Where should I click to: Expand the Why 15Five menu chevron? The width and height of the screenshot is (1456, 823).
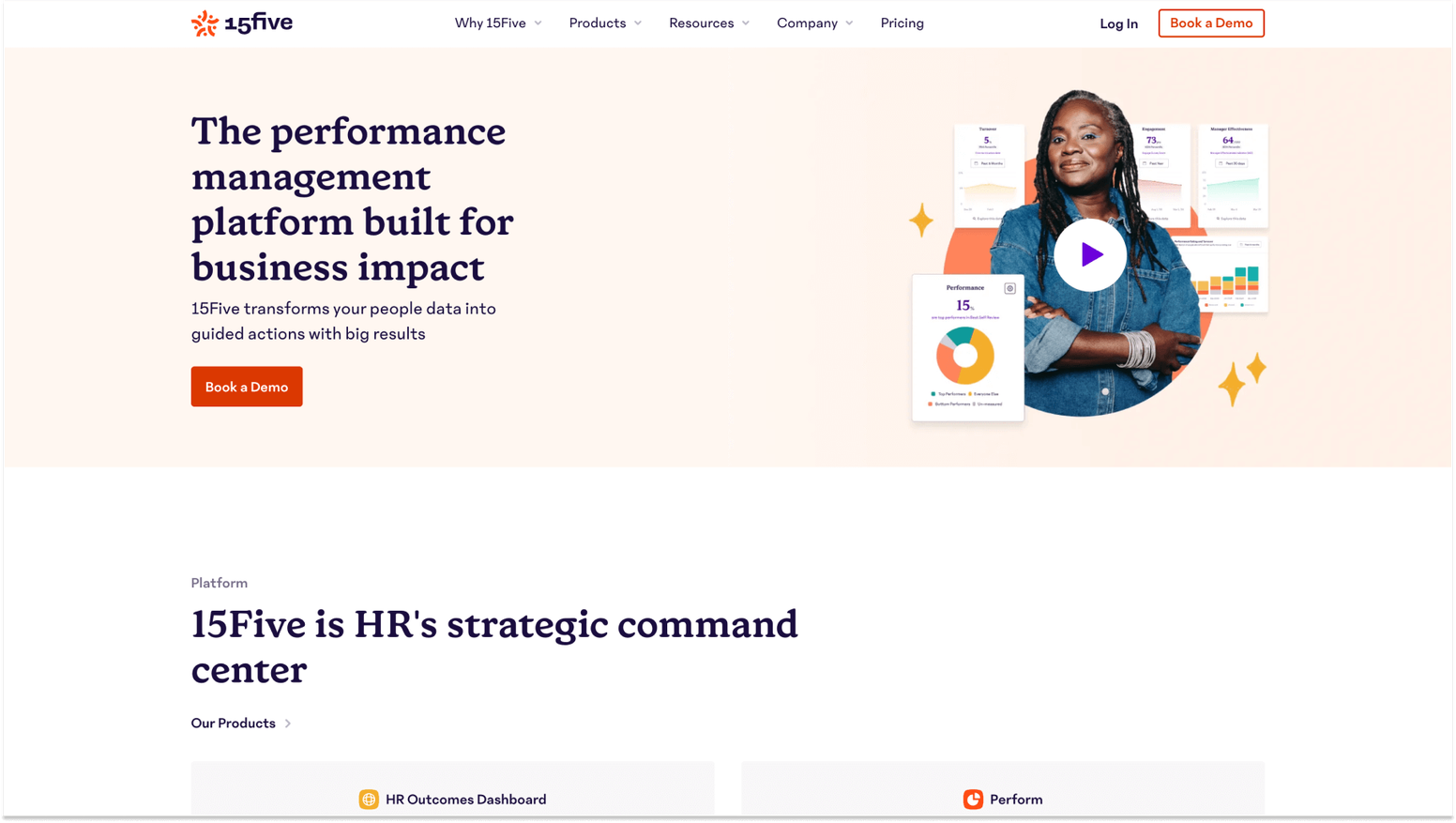(x=538, y=23)
